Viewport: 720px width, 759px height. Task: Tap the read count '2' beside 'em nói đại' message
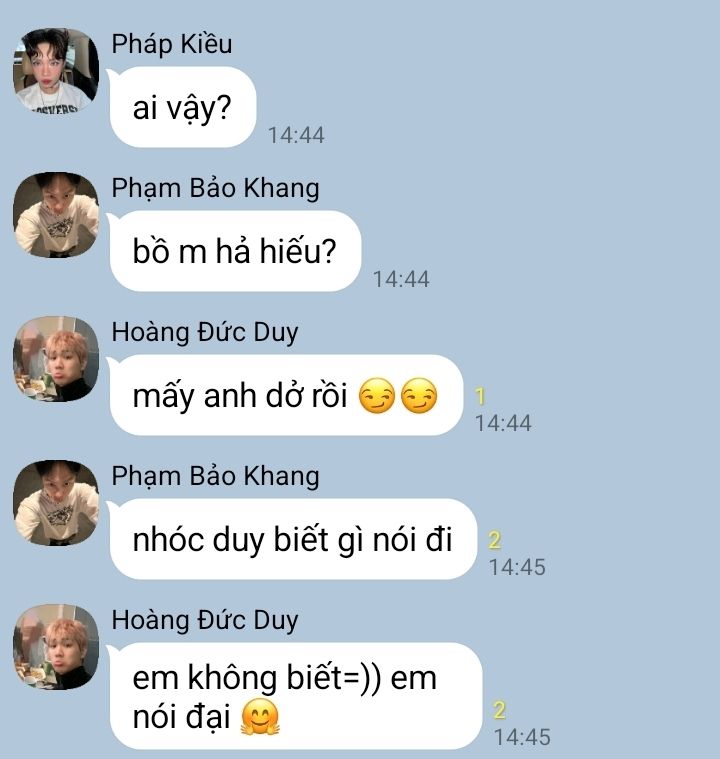[500, 710]
